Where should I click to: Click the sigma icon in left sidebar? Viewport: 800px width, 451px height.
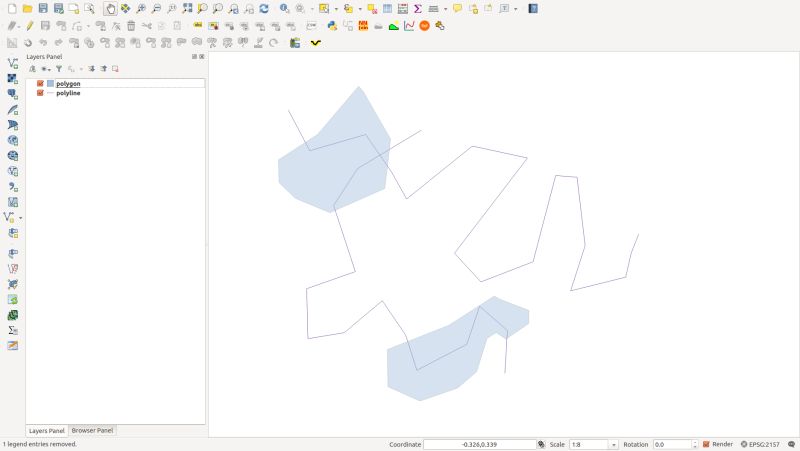point(13,330)
